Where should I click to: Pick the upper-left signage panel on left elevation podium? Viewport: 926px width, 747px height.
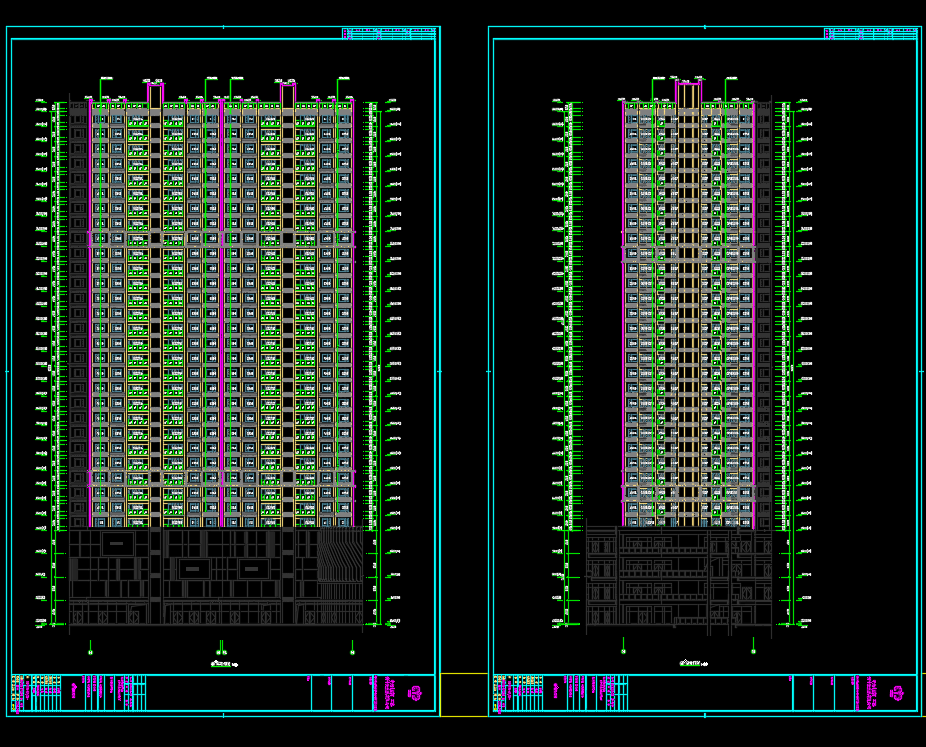117,544
